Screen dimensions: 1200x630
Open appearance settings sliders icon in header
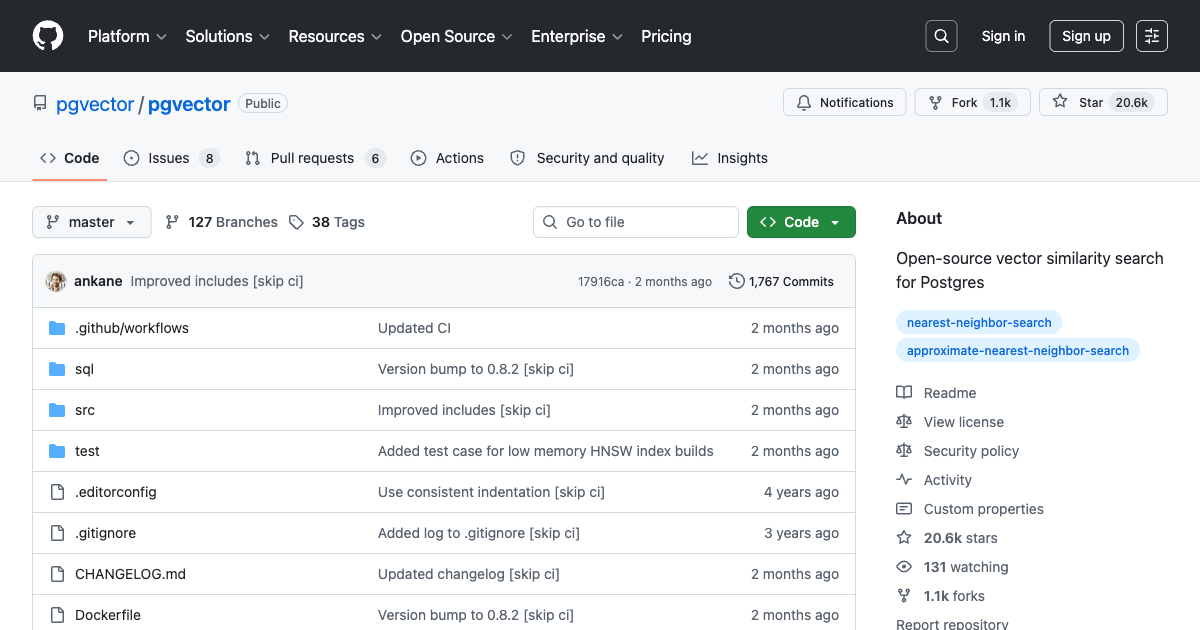click(x=1152, y=36)
